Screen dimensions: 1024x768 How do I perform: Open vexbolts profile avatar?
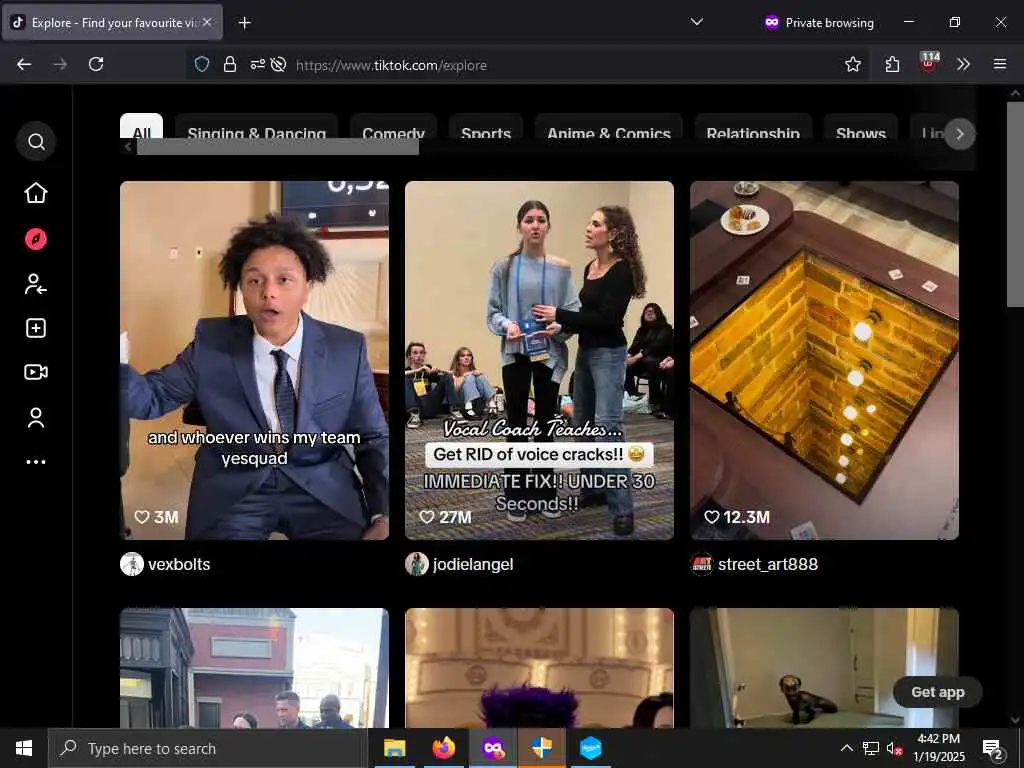coord(132,564)
